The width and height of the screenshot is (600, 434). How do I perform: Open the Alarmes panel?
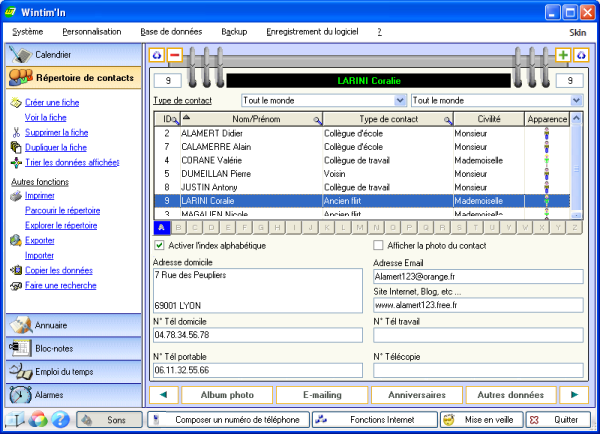tap(73, 395)
